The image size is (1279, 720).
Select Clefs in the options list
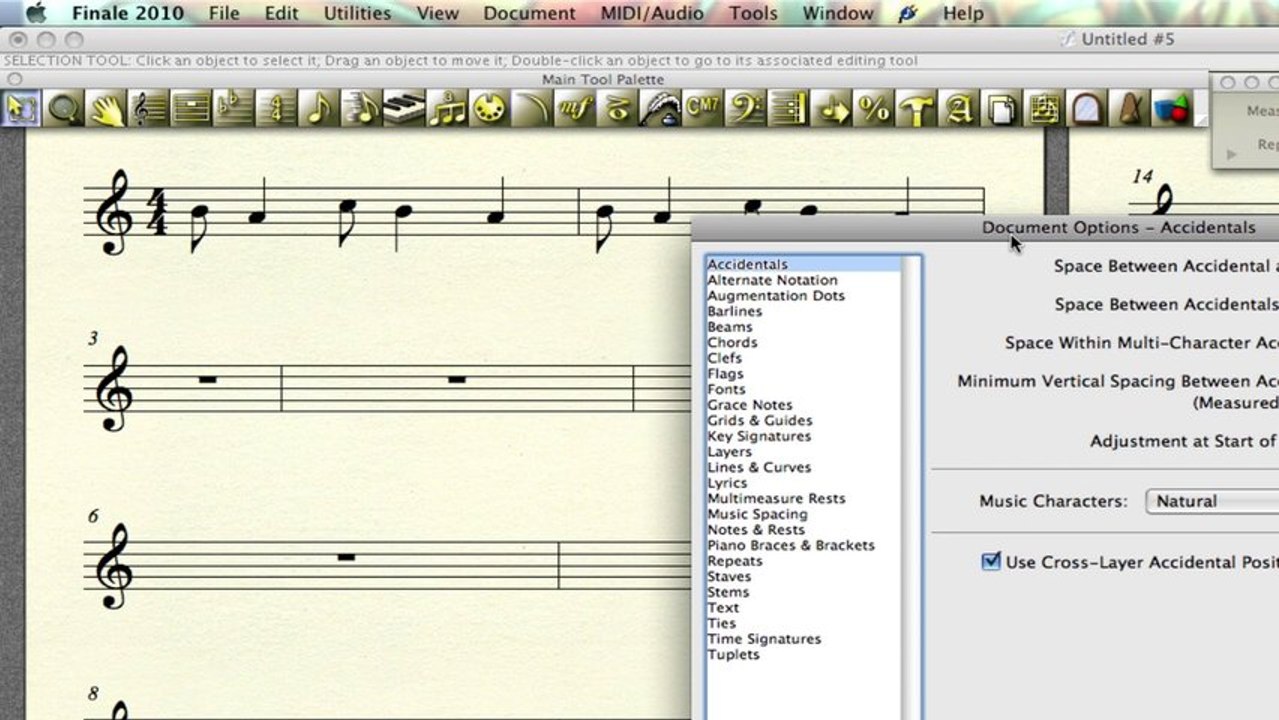pyautogui.click(x=725, y=358)
